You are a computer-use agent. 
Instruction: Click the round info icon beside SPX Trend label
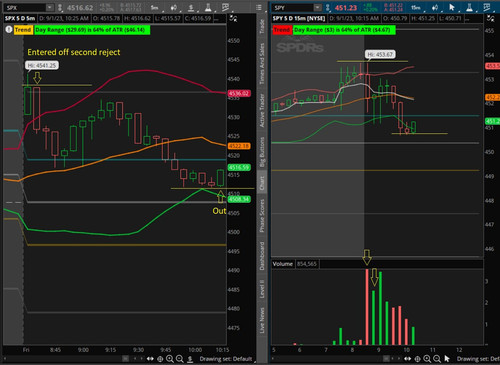pyautogui.click(x=9, y=30)
